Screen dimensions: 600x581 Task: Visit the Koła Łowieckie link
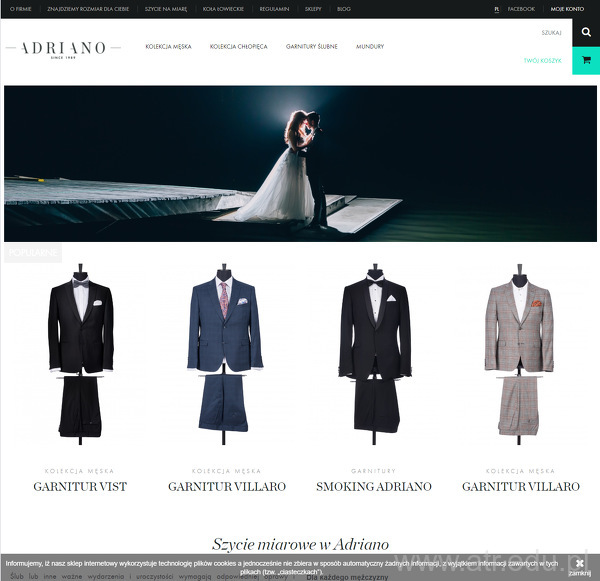[x=223, y=9]
